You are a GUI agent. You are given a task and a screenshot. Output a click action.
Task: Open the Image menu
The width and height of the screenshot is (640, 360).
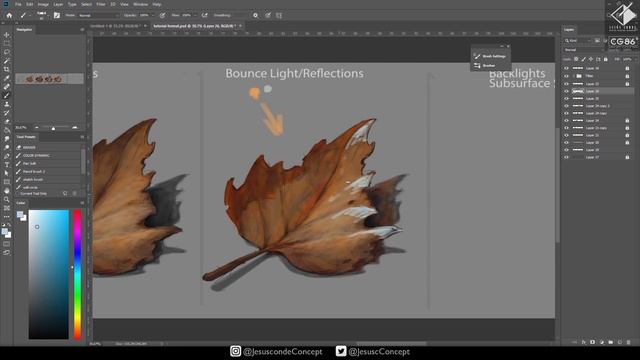coord(43,4)
